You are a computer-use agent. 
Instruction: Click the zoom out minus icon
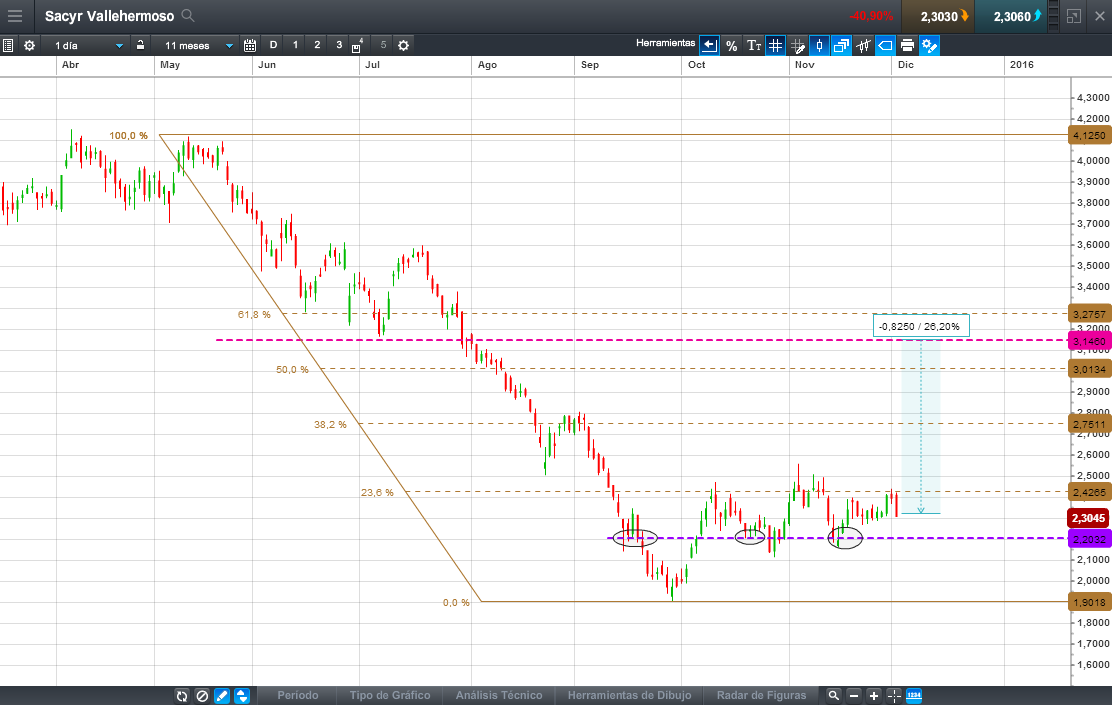pos(854,695)
